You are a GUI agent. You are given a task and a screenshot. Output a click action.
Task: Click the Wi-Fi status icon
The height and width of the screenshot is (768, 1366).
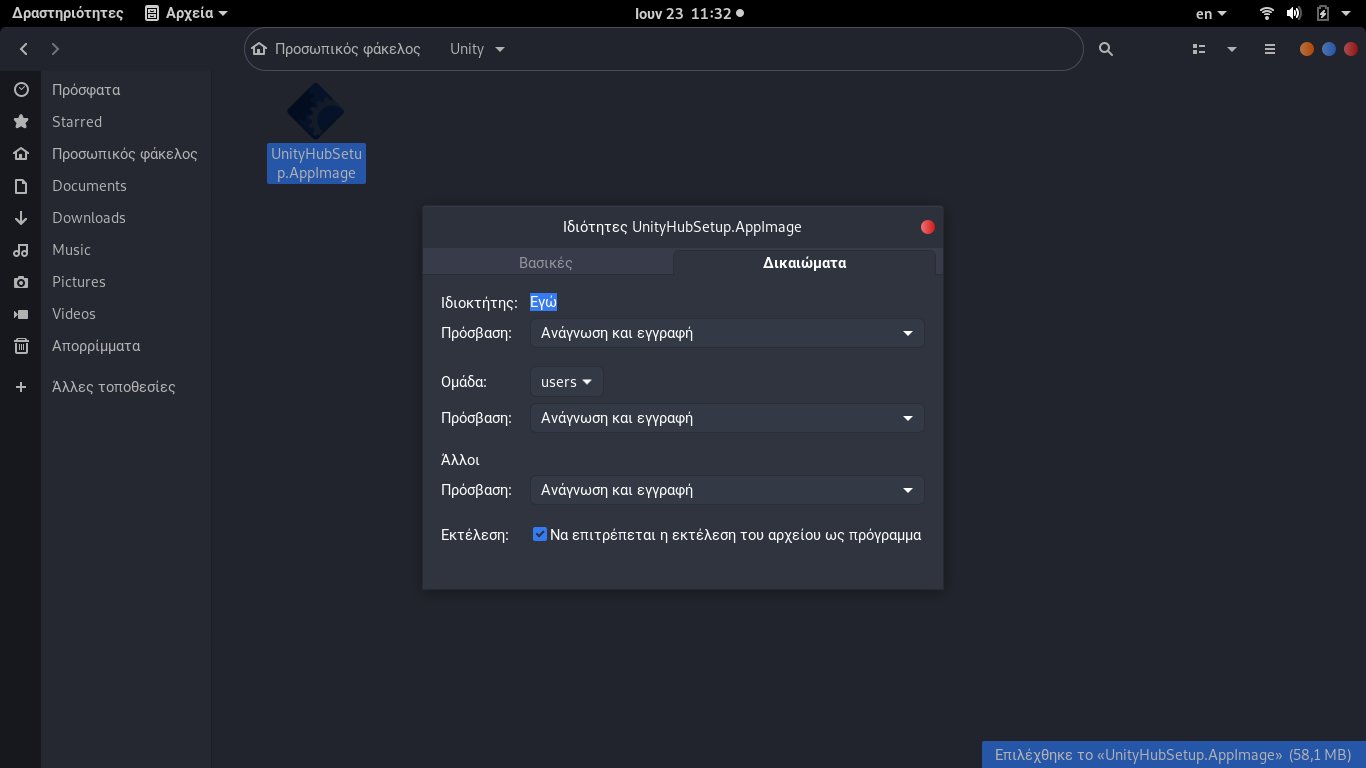pyautogui.click(x=1267, y=13)
